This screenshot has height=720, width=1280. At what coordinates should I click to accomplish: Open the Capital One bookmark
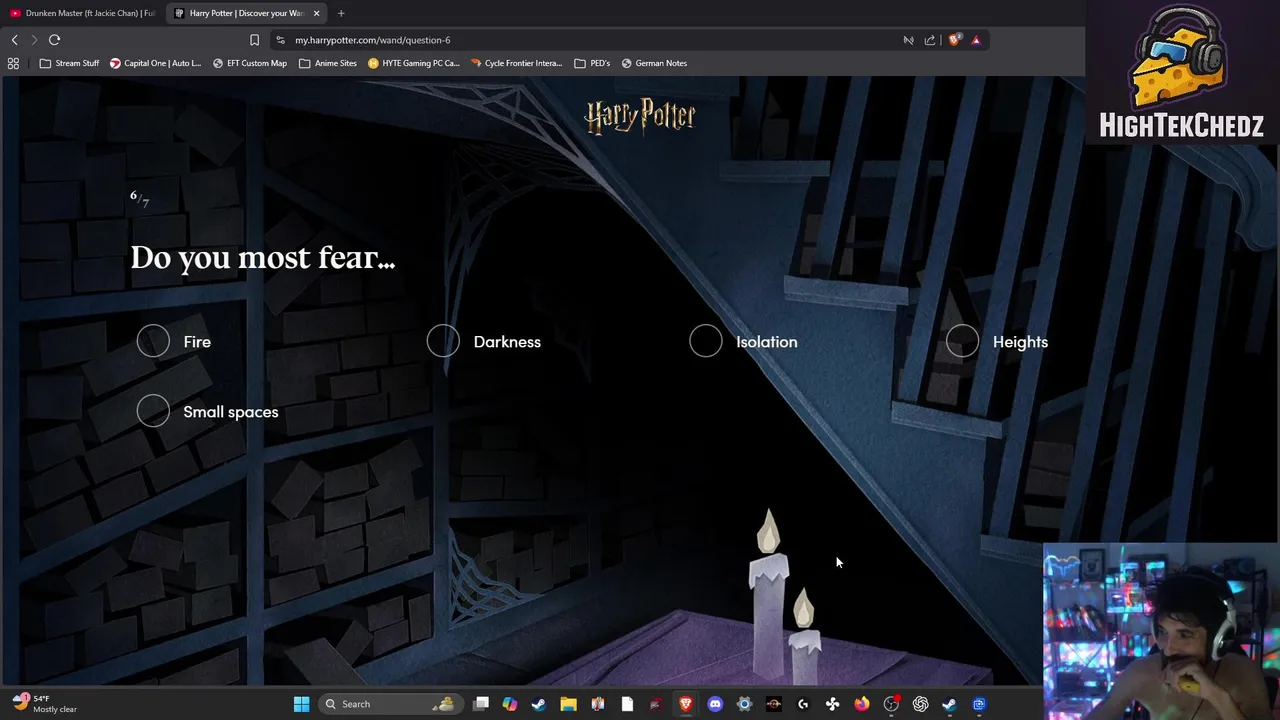point(155,63)
